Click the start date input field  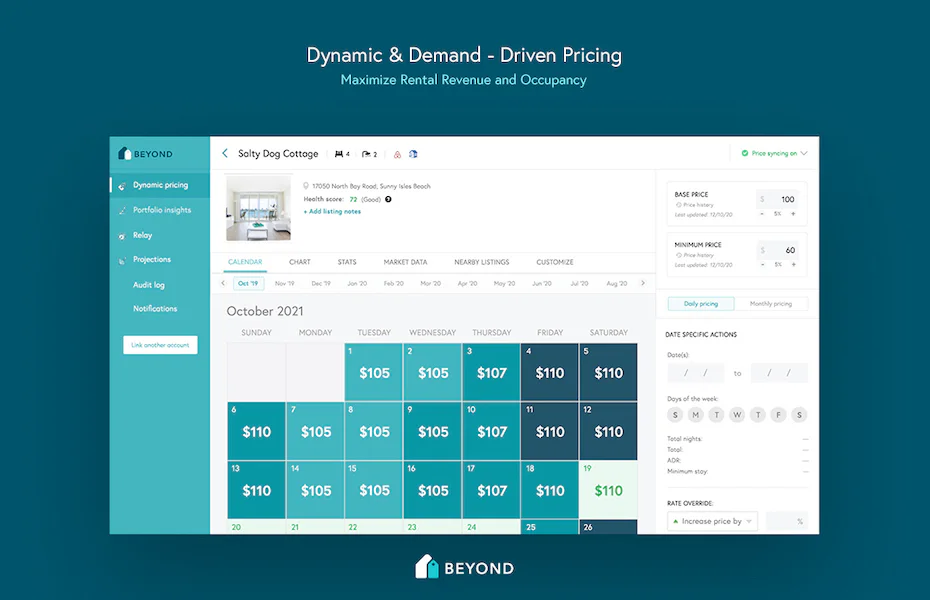696,373
